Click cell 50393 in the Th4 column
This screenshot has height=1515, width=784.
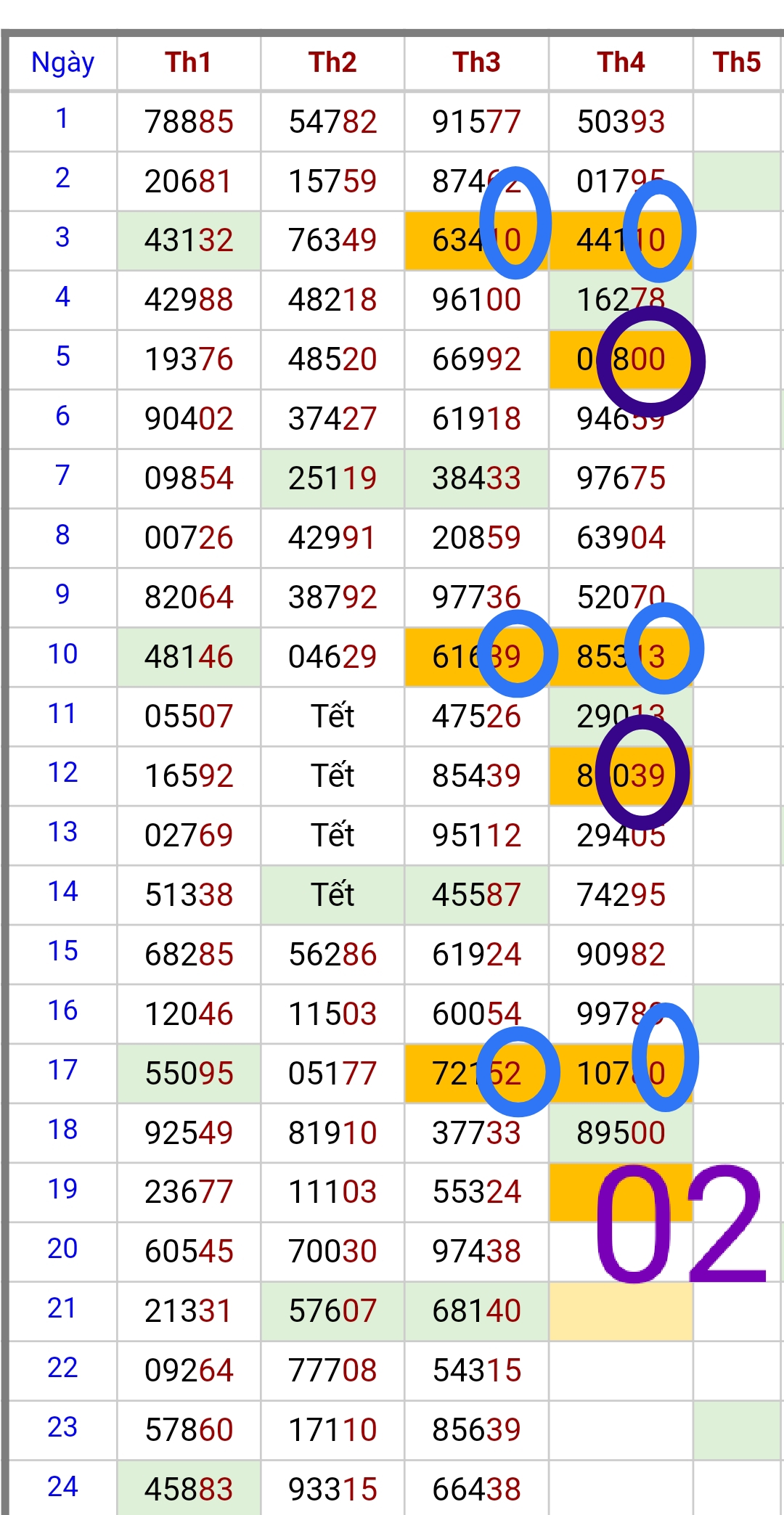pos(621,121)
